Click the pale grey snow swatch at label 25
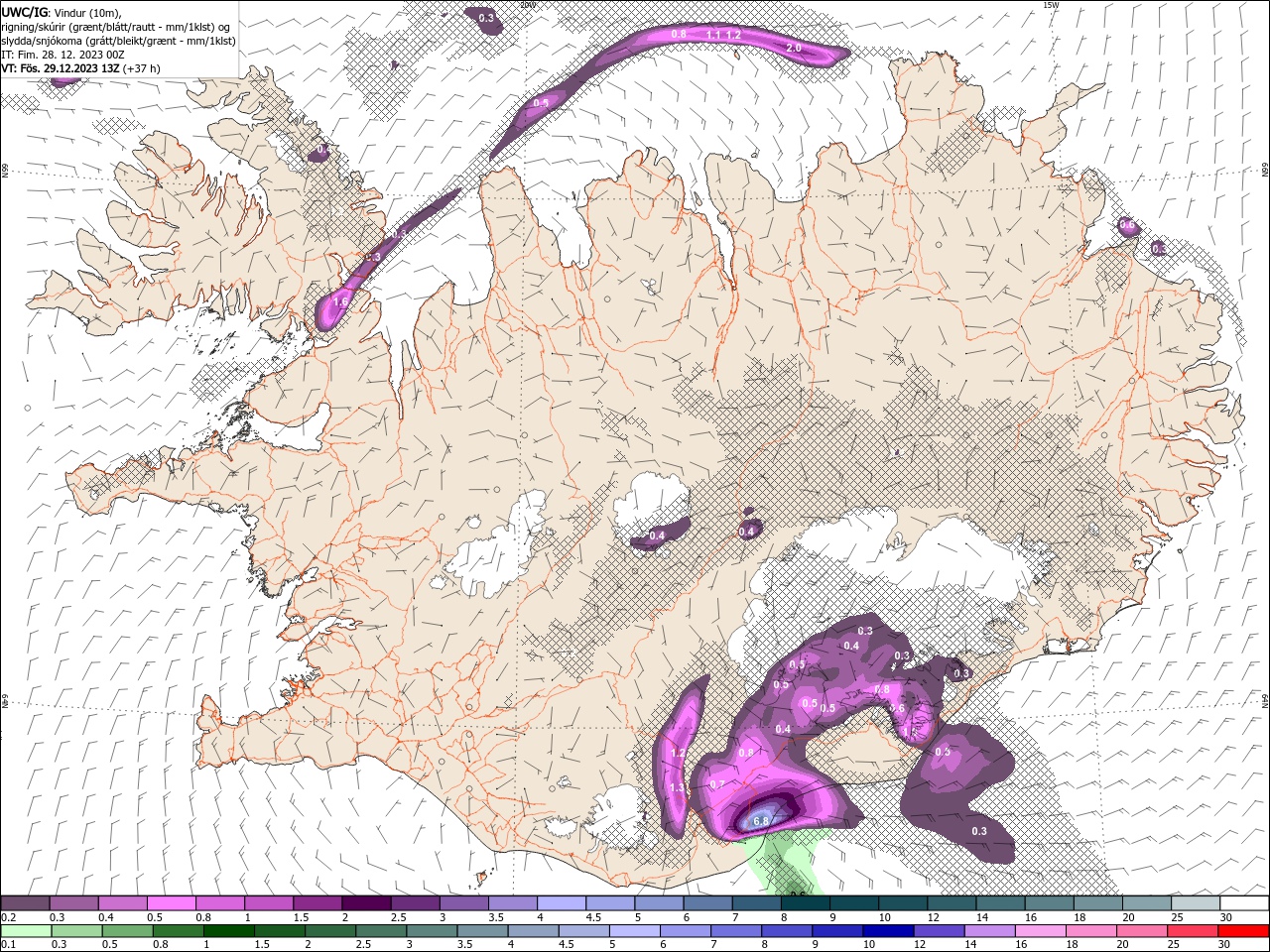This screenshot has width=1270, height=952. 1195,903
